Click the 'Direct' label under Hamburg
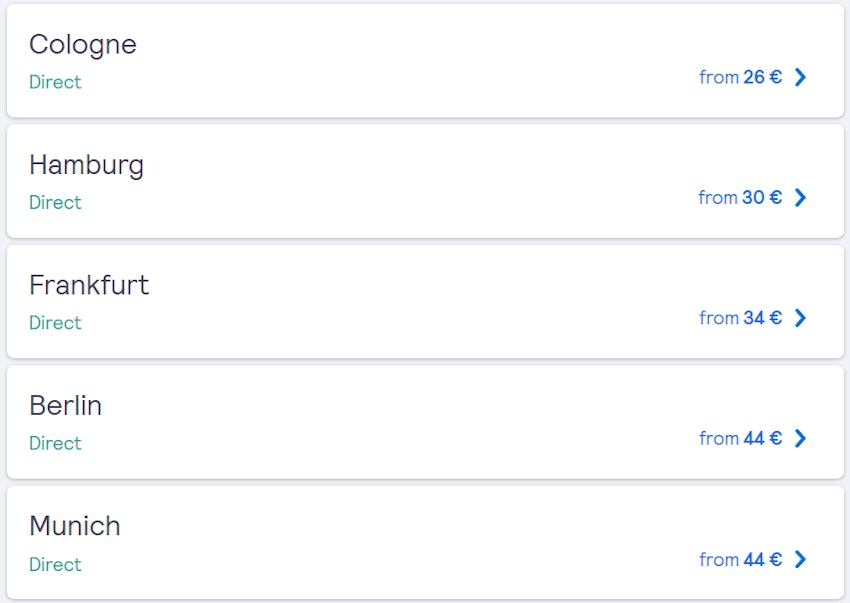 click(x=55, y=203)
